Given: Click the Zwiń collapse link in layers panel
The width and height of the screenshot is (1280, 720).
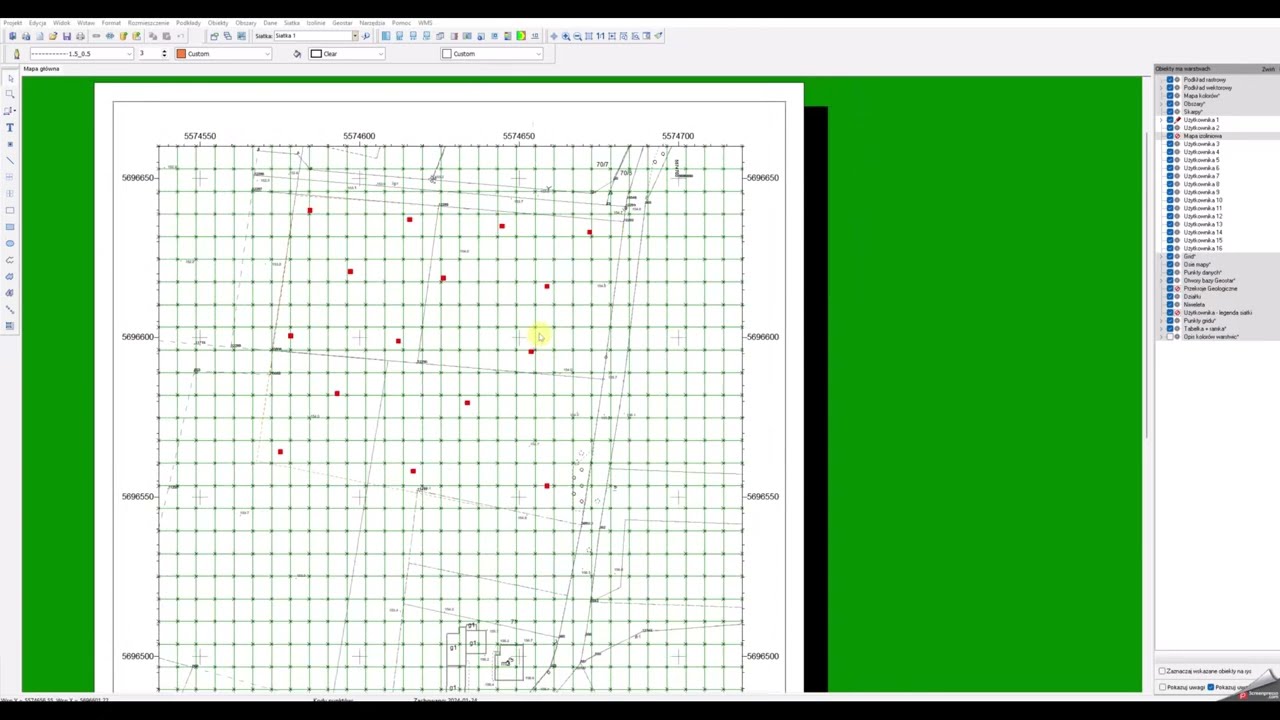Looking at the screenshot, I should click(1268, 69).
